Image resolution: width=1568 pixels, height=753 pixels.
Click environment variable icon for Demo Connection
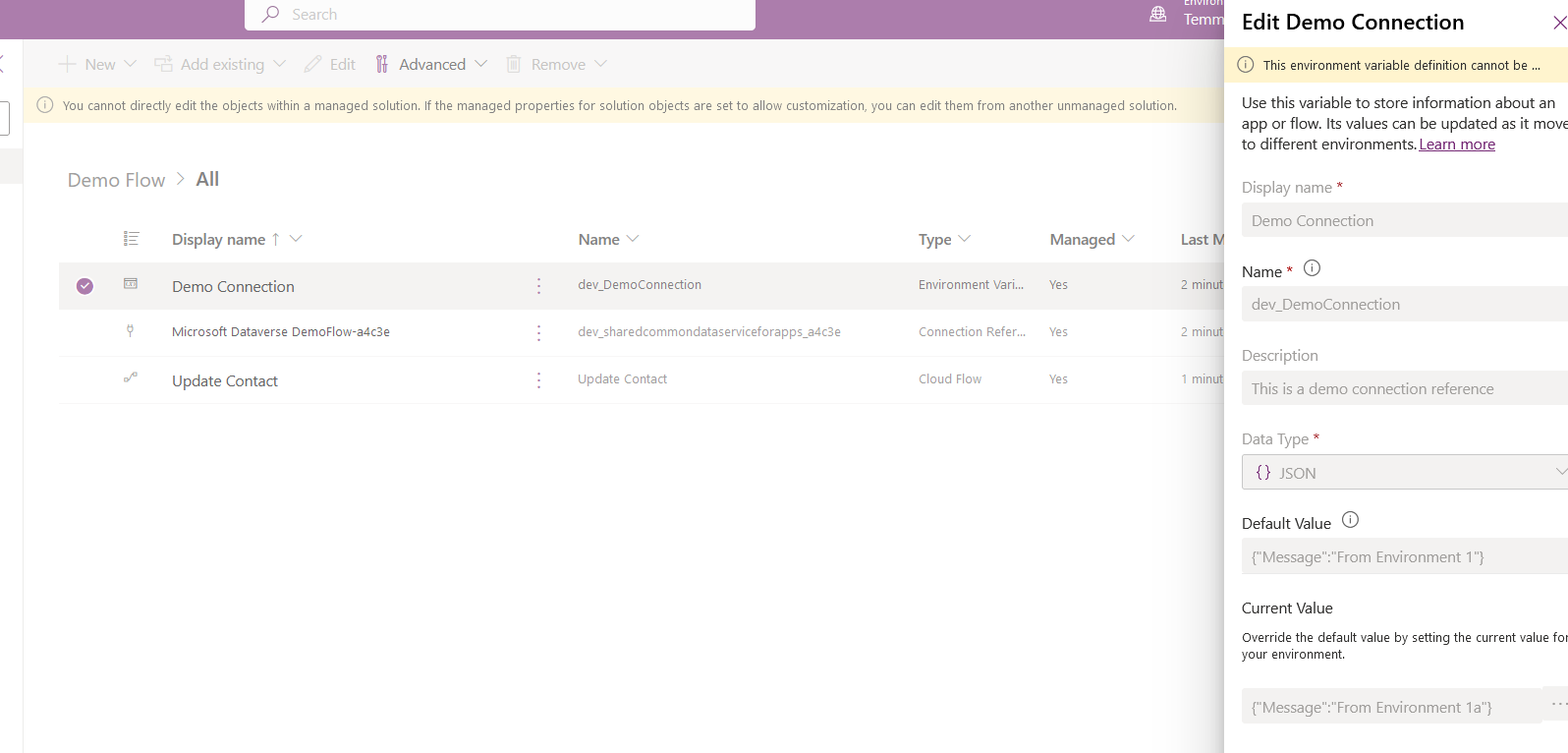[130, 283]
